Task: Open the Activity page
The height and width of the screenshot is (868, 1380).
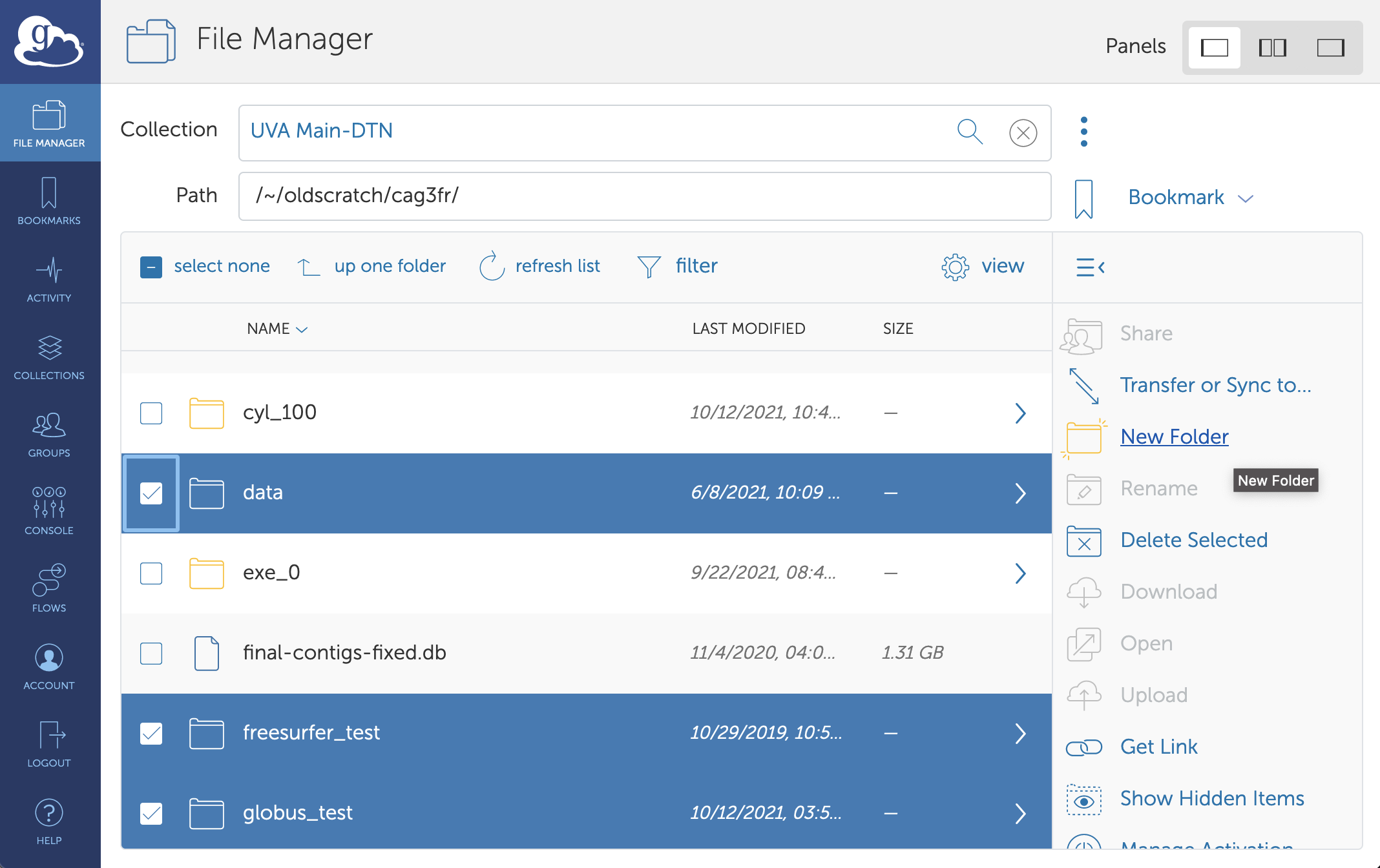Action: coord(49,279)
